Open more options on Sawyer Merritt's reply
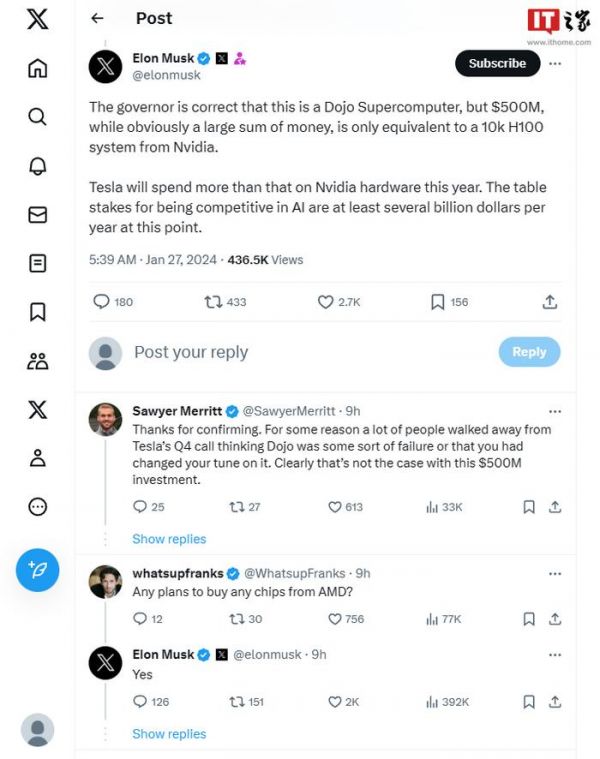The width and height of the screenshot is (600, 759). (x=555, y=410)
